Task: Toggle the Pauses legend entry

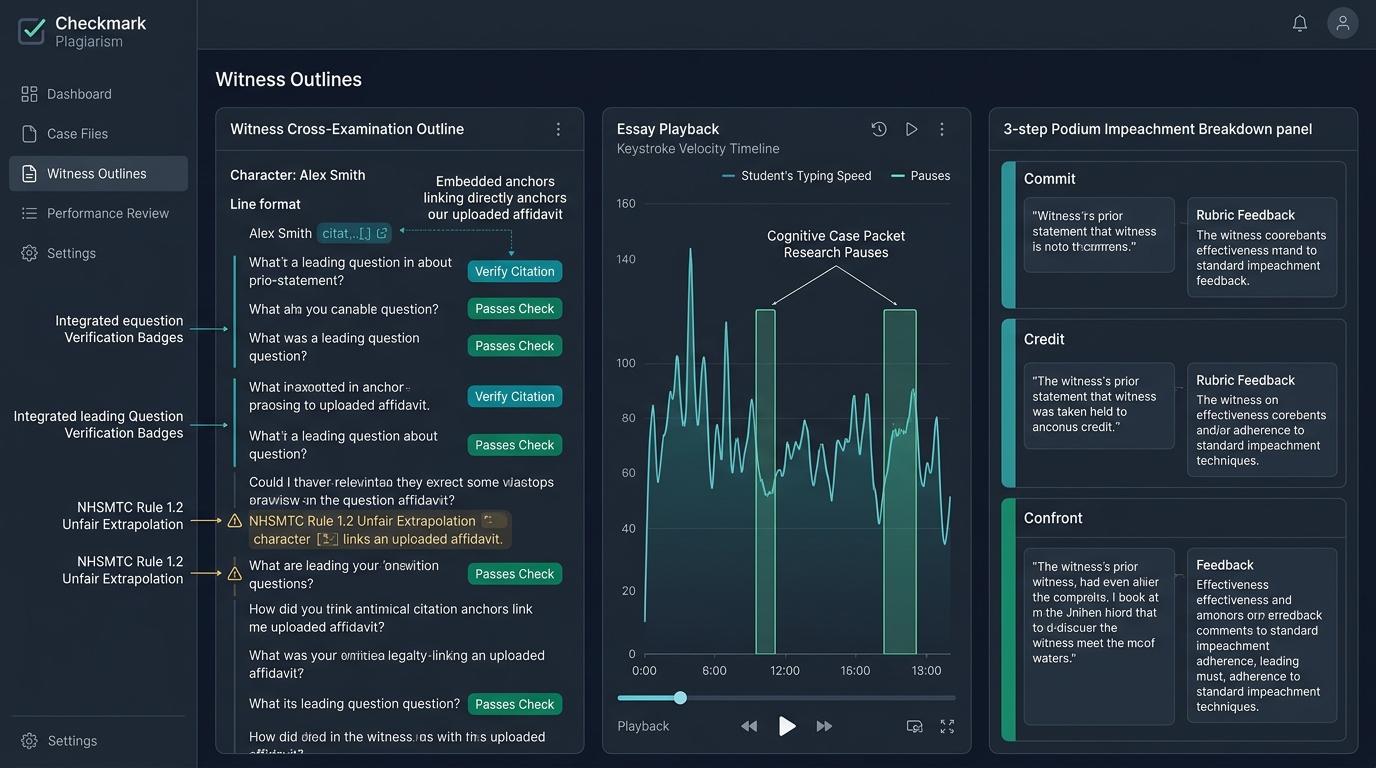Action: point(921,176)
